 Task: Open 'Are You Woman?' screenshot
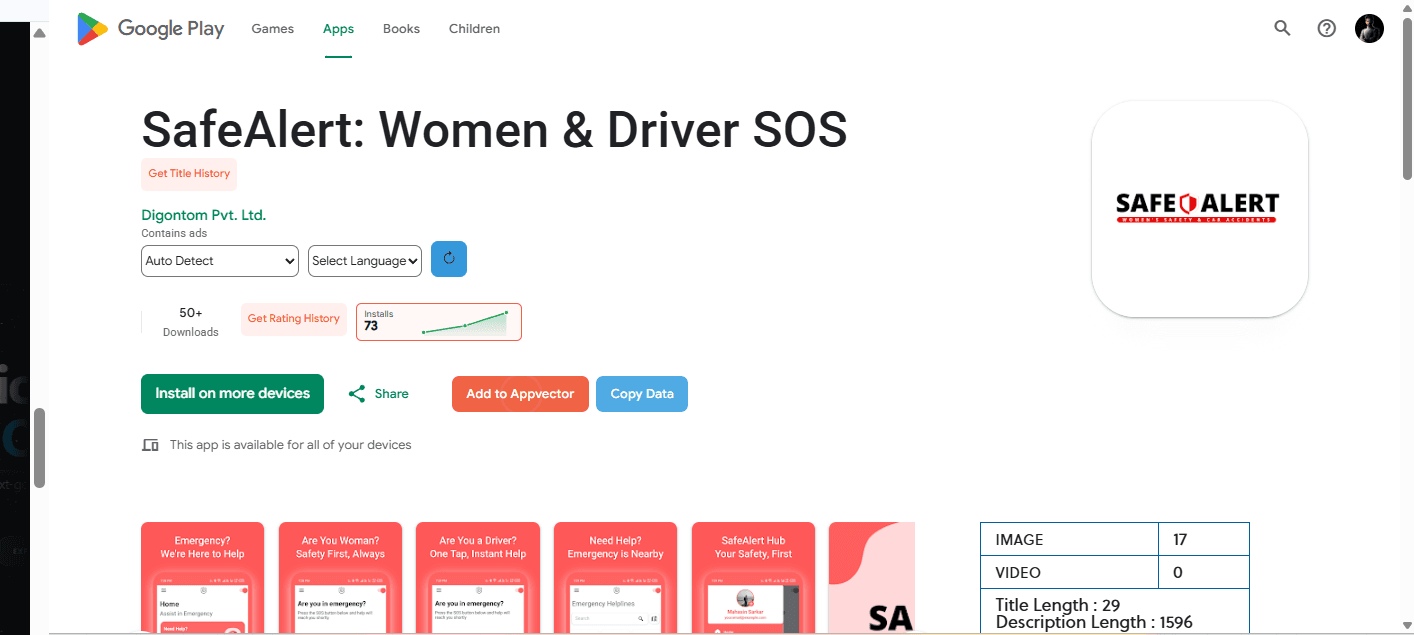point(340,578)
